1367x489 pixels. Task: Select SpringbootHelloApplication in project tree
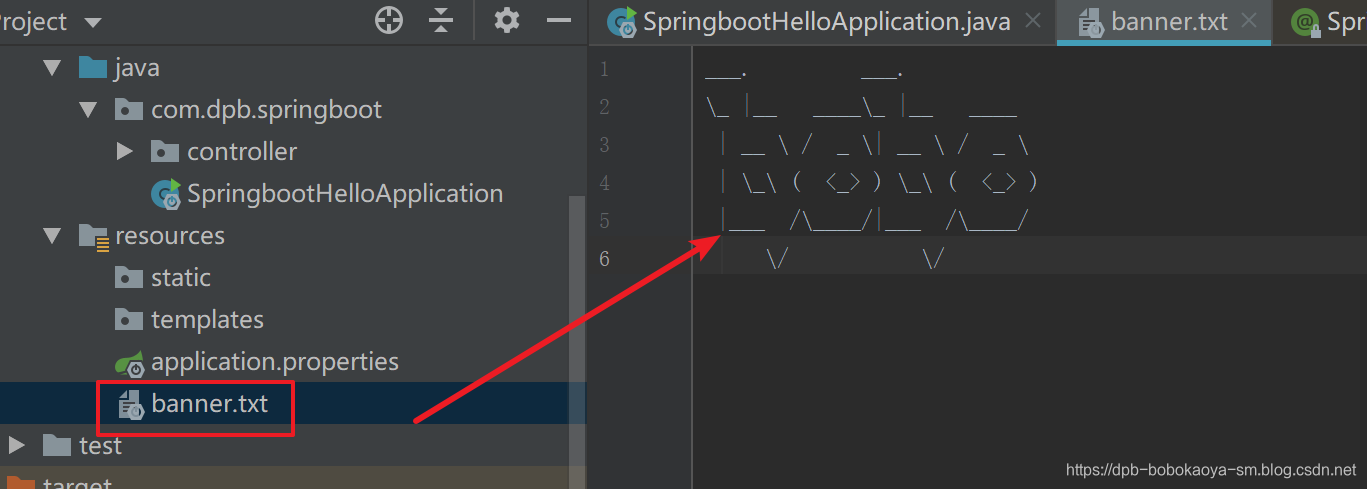pyautogui.click(x=345, y=193)
